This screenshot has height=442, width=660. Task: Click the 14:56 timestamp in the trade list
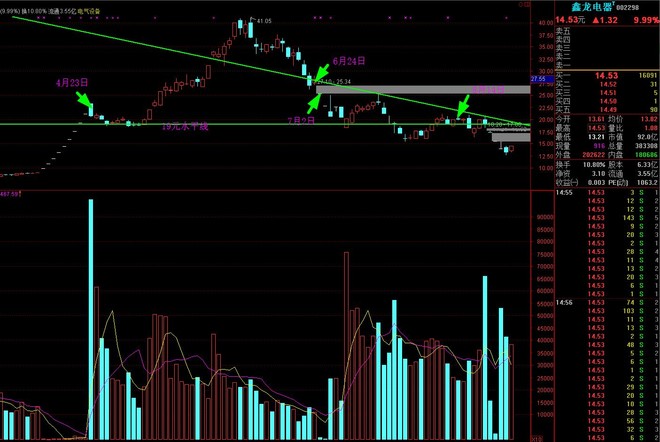point(564,302)
